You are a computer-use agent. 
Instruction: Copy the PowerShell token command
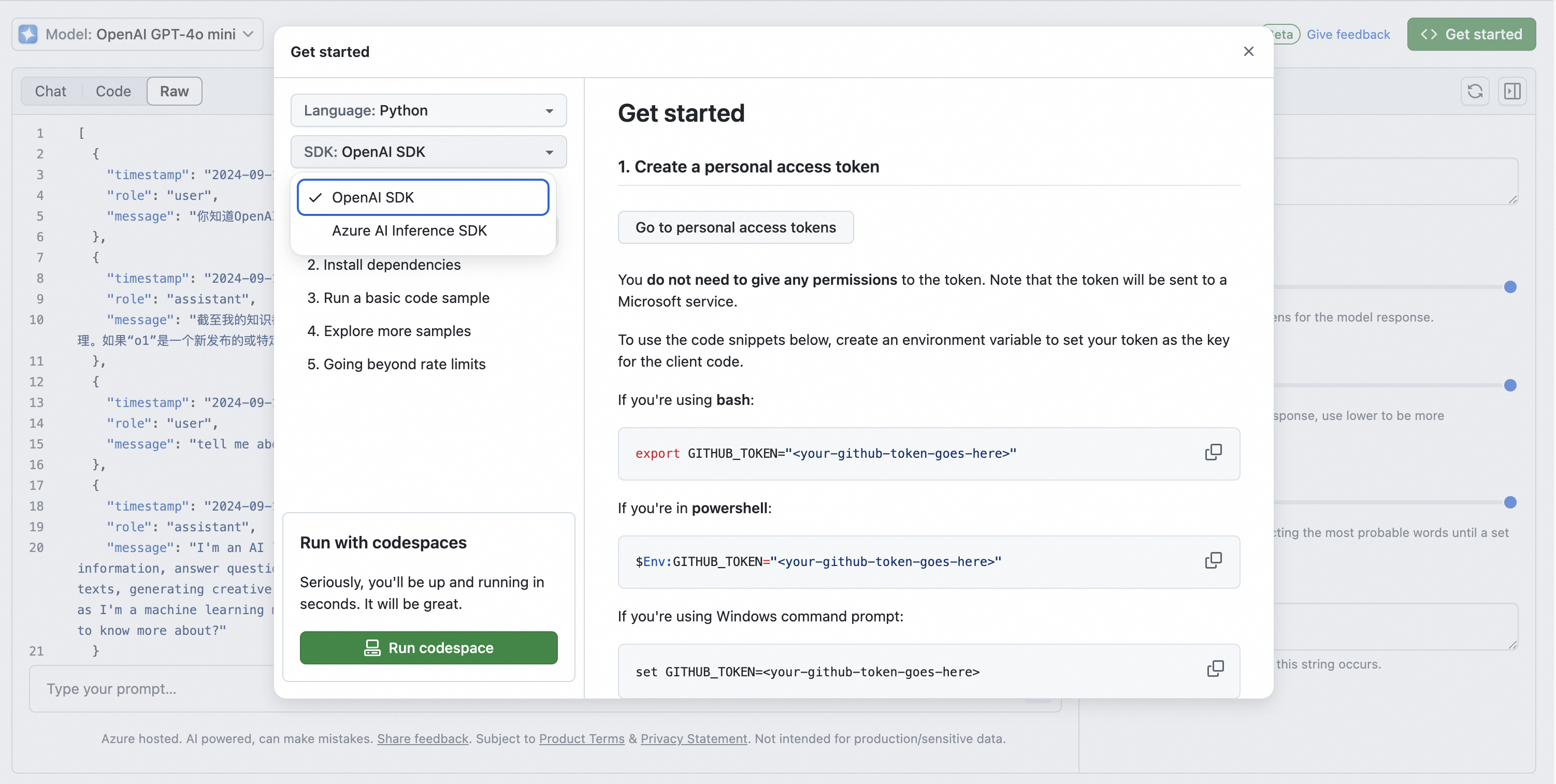(1213, 560)
